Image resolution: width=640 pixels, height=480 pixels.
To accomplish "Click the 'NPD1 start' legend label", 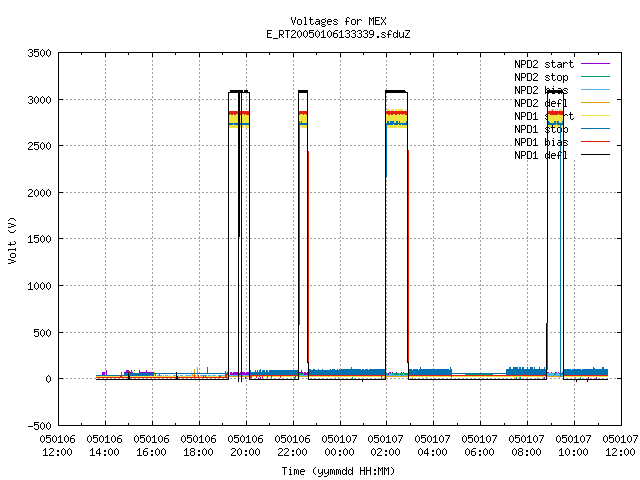I will 544,116.
